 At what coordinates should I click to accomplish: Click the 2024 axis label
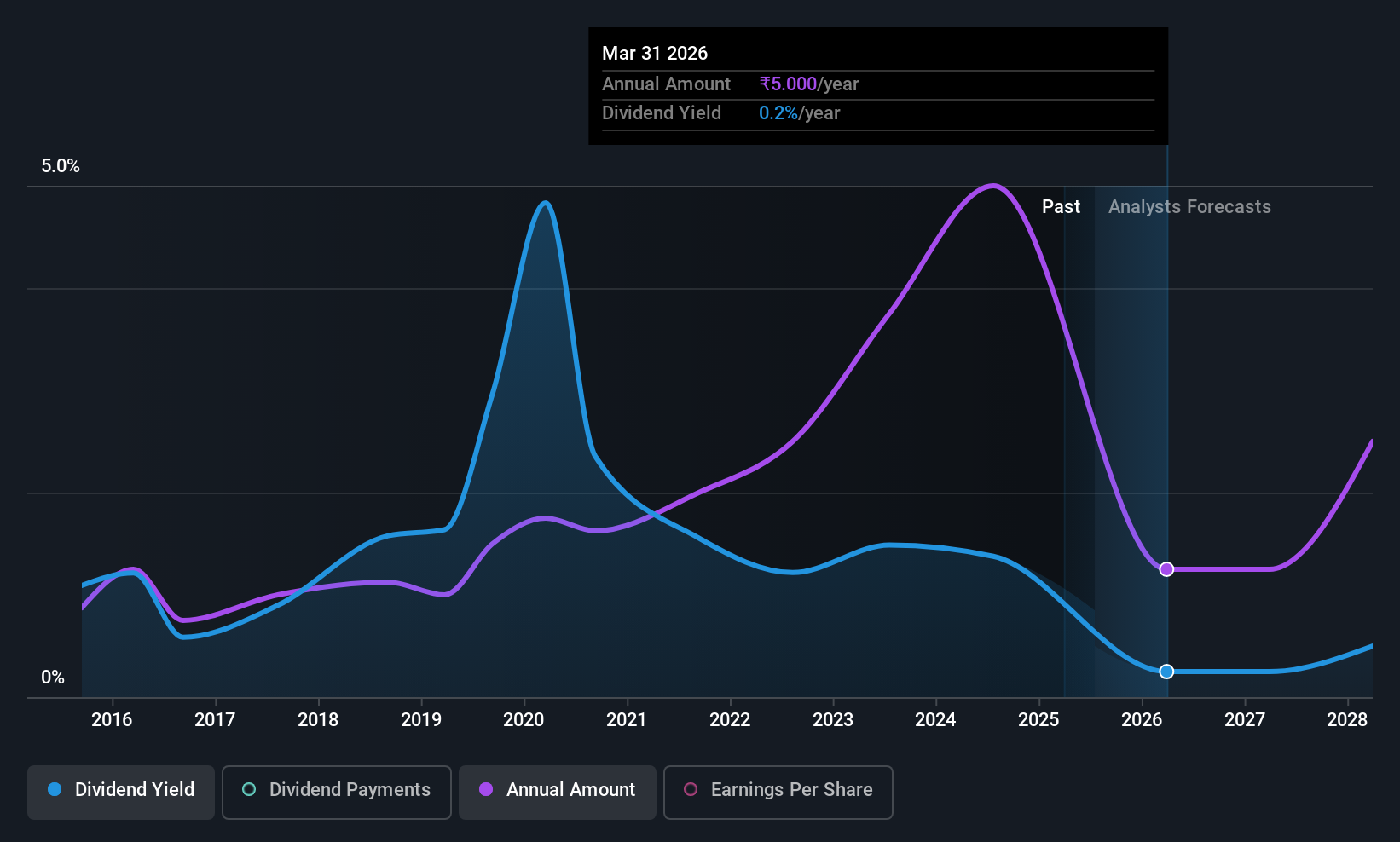tap(935, 720)
